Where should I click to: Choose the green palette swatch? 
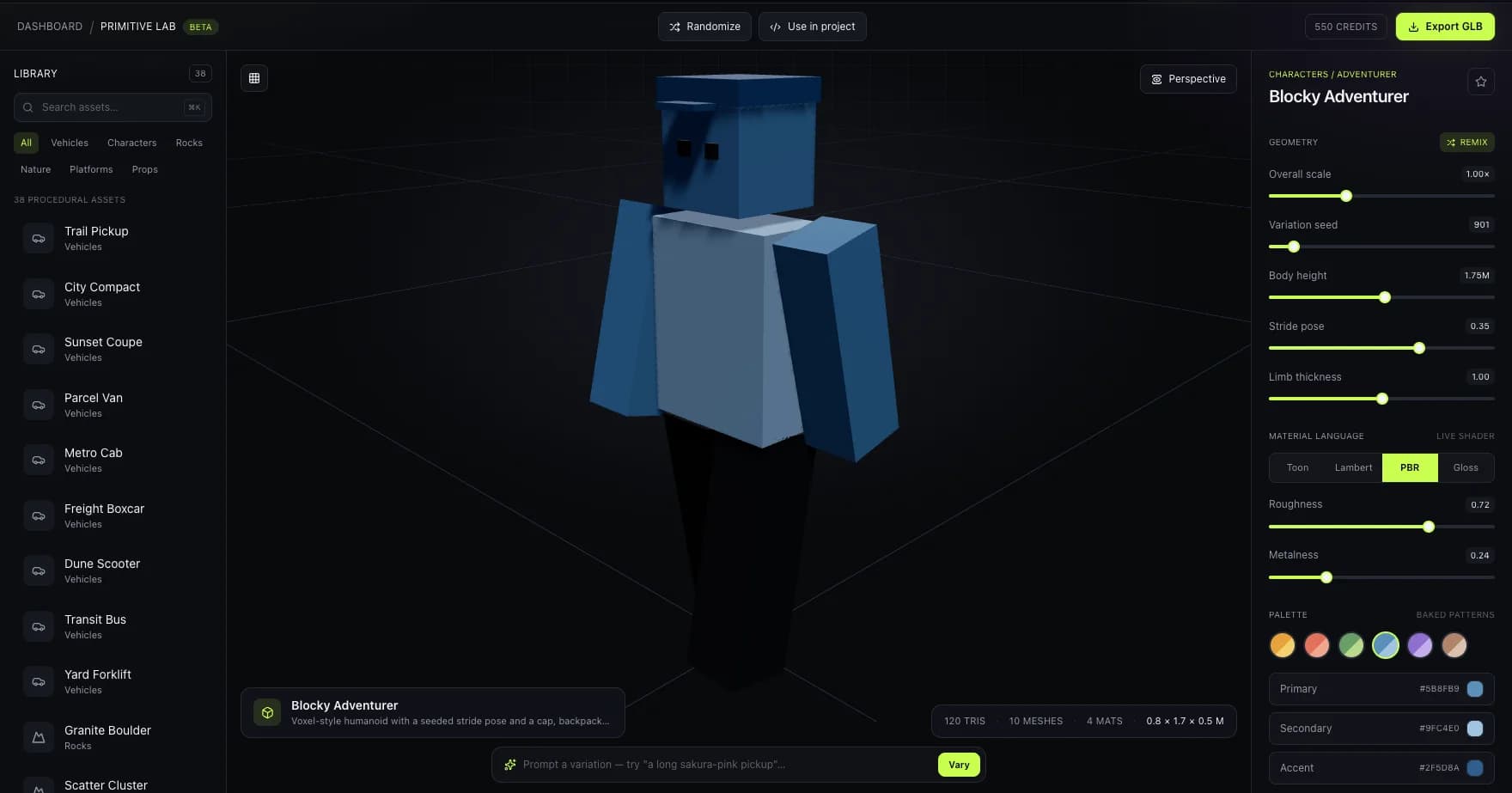(1351, 645)
